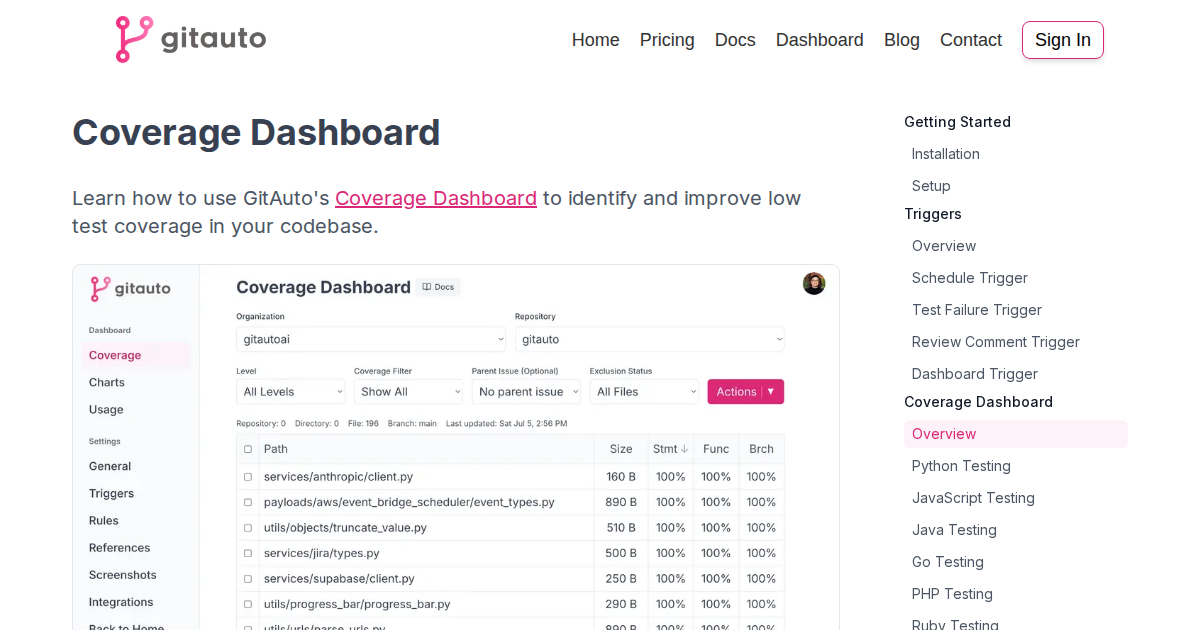Select highlighted Overview under Coverage Dashboard

tap(1016, 434)
